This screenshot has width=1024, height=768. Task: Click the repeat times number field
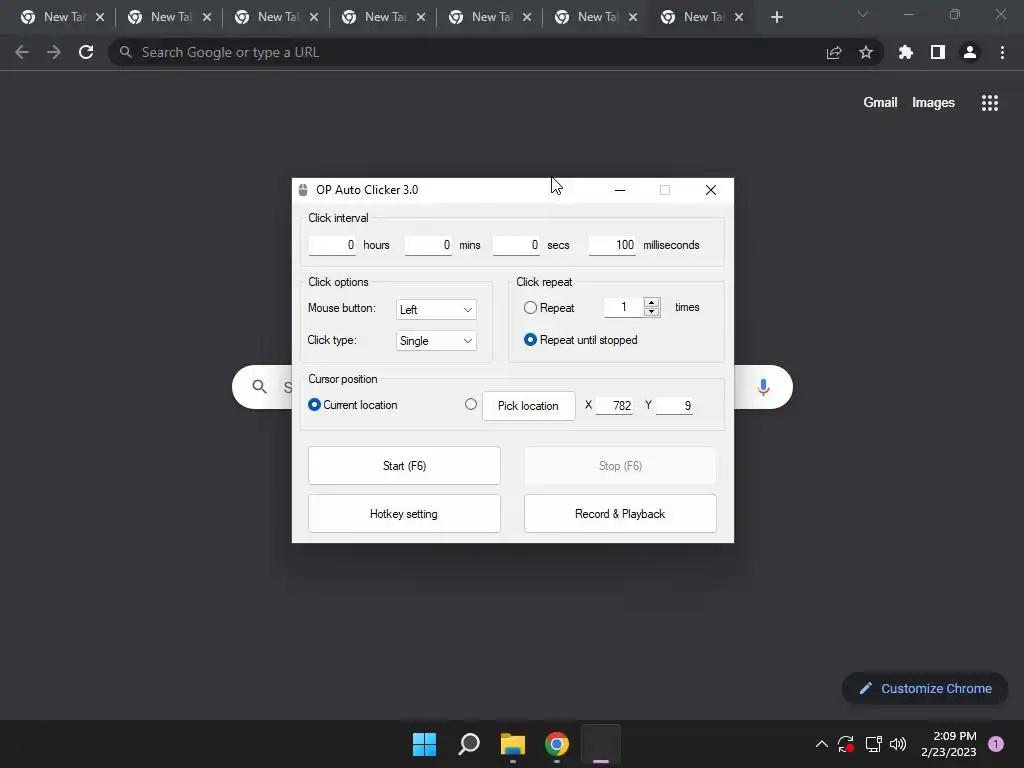pyautogui.click(x=624, y=307)
